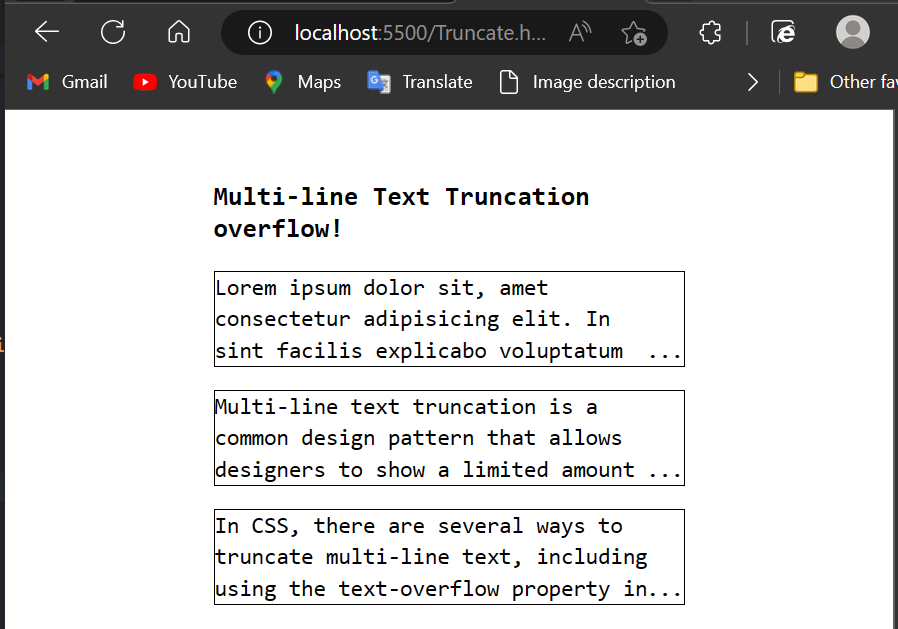Viewport: 898px width, 629px height.
Task: Click the Internet Explorer mode icon
Action: [784, 33]
